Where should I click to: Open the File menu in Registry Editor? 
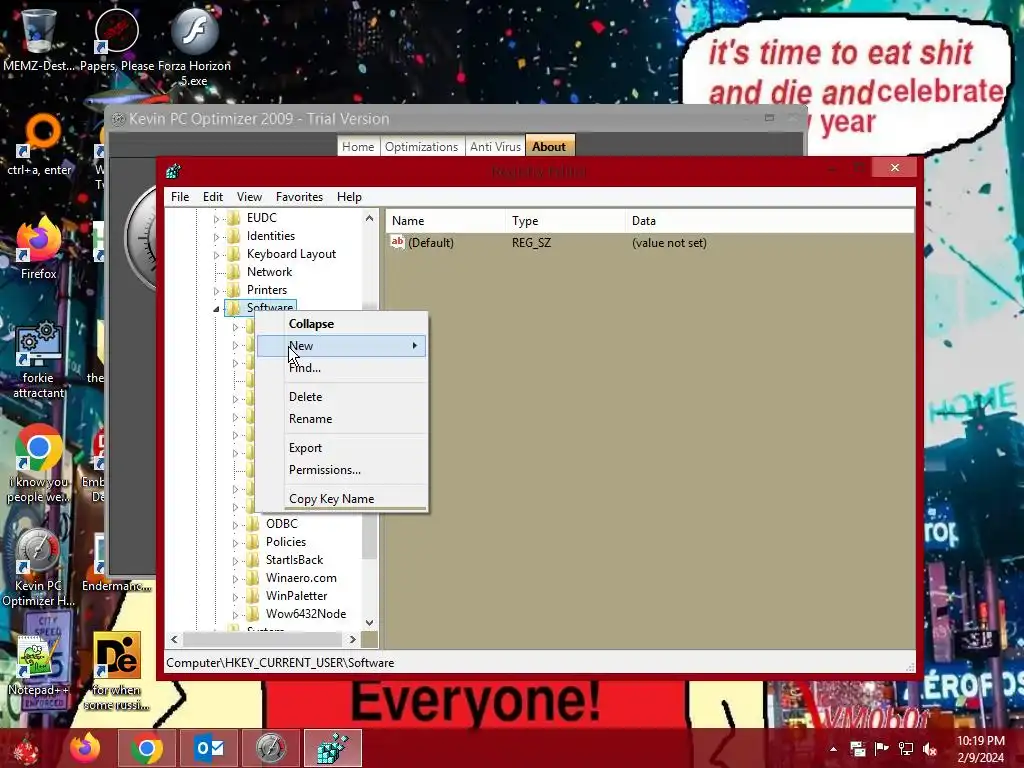[x=180, y=197]
